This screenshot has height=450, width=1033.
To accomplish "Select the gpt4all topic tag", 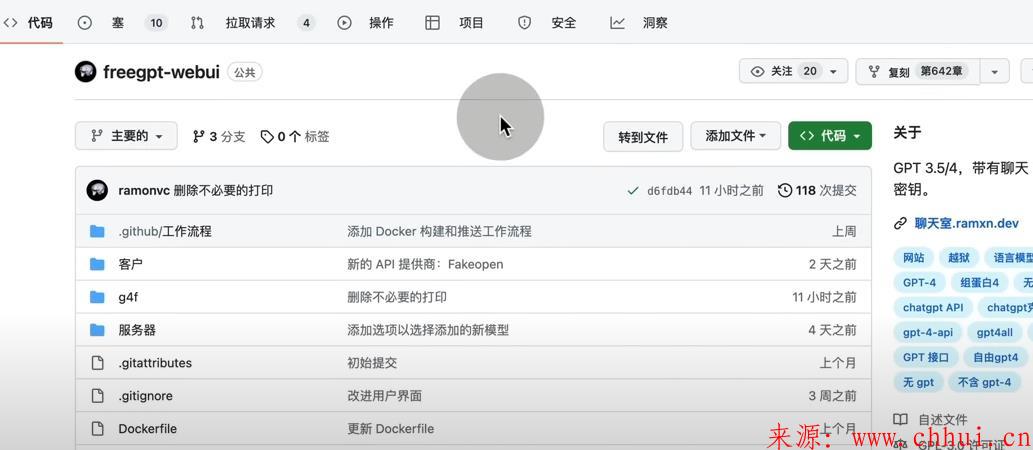I will click(x=995, y=332).
